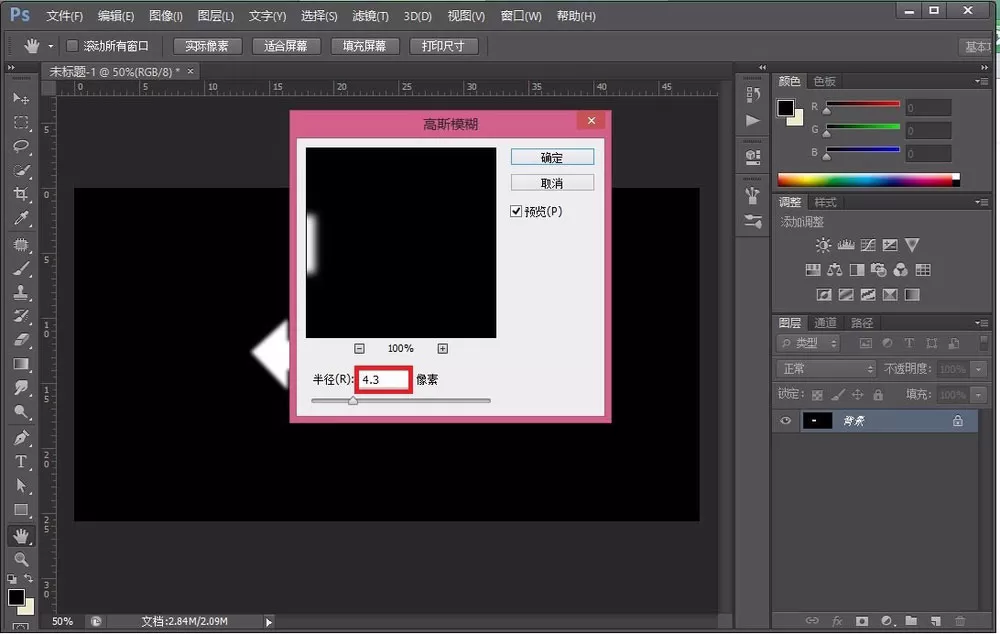Select the Horizontal Type tool
Viewport: 1000px width, 634px height.
[21, 461]
